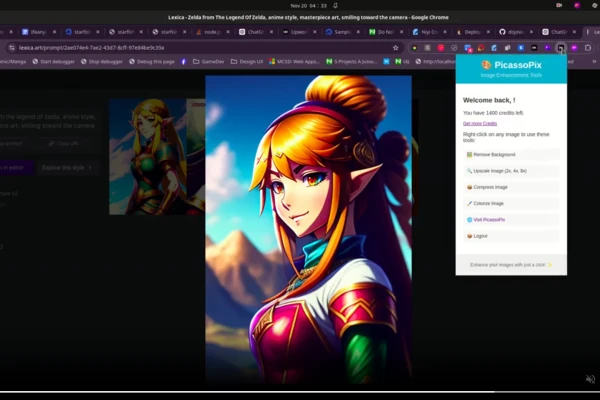Click Visit PicassoPix link in popup

(x=511, y=220)
